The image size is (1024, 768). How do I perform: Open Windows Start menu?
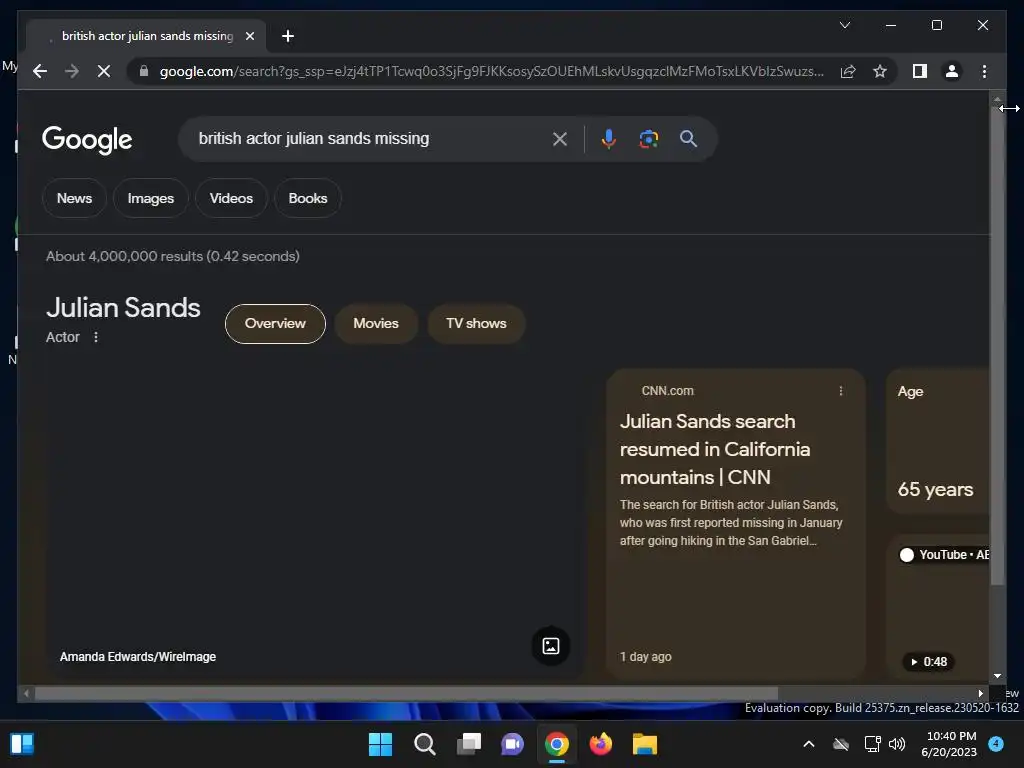(x=380, y=744)
